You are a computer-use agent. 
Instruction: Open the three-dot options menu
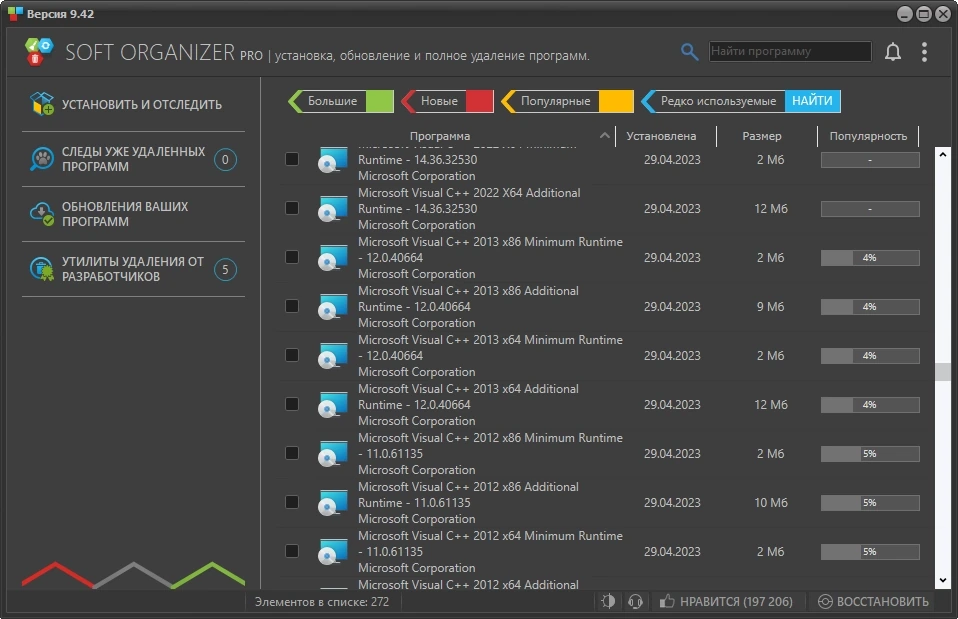click(924, 52)
